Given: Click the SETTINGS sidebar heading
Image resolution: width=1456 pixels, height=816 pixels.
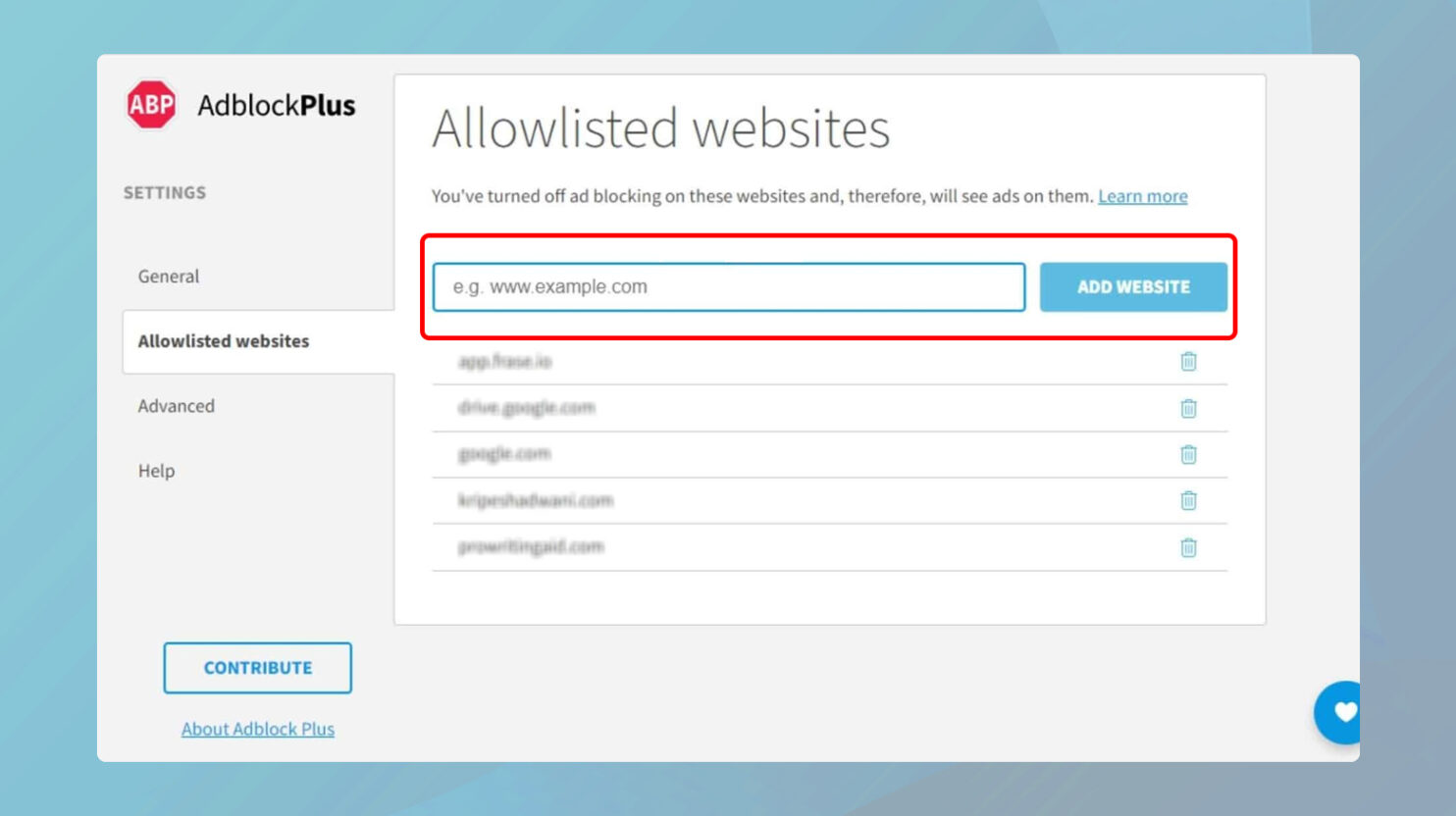Looking at the screenshot, I should point(165,192).
